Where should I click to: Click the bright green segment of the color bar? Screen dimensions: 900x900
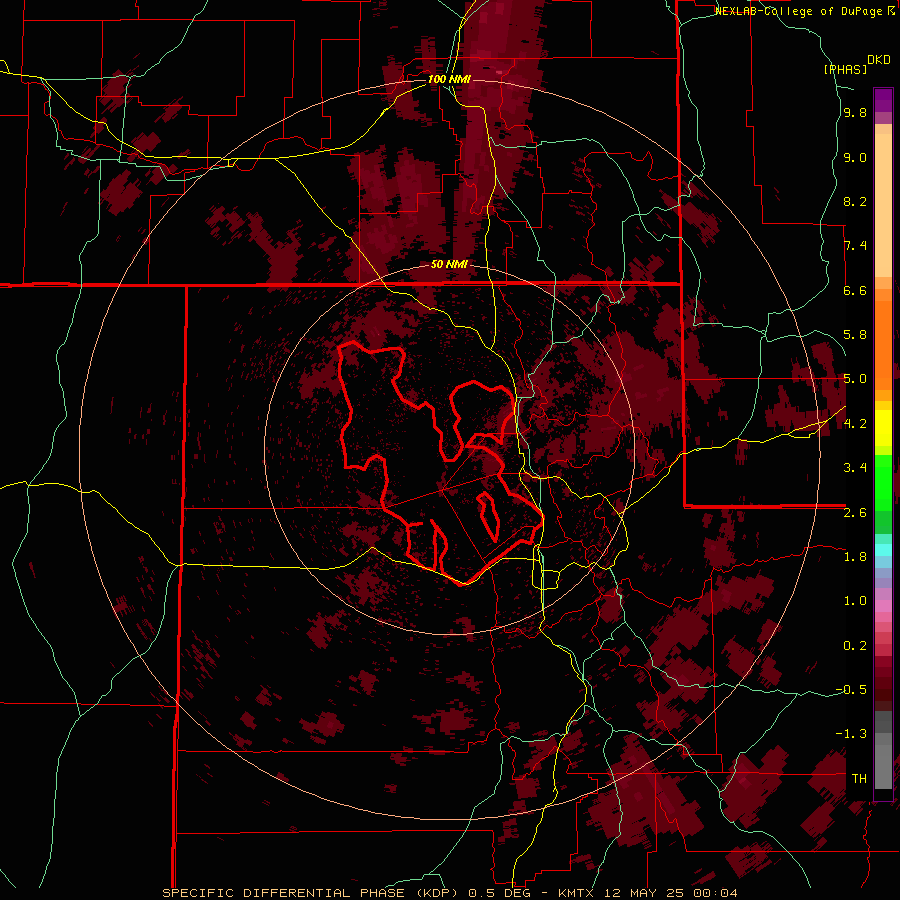pyautogui.click(x=883, y=482)
